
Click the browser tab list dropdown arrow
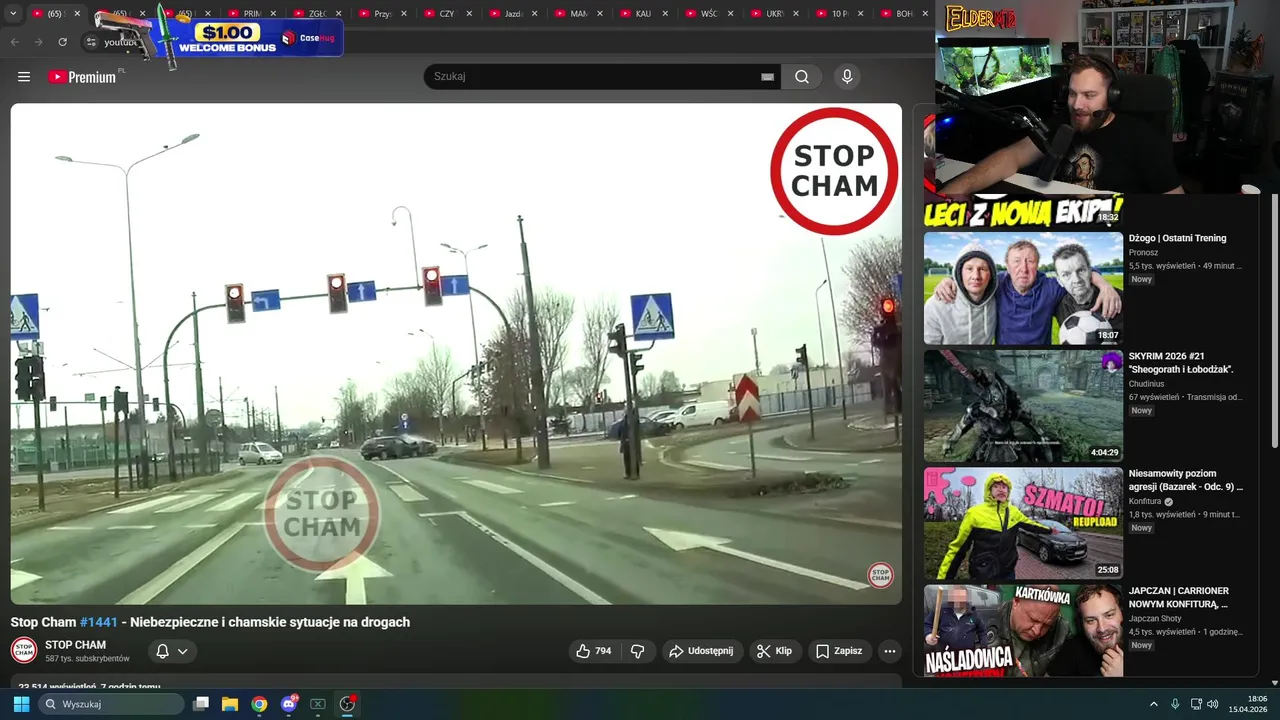[x=13, y=14]
